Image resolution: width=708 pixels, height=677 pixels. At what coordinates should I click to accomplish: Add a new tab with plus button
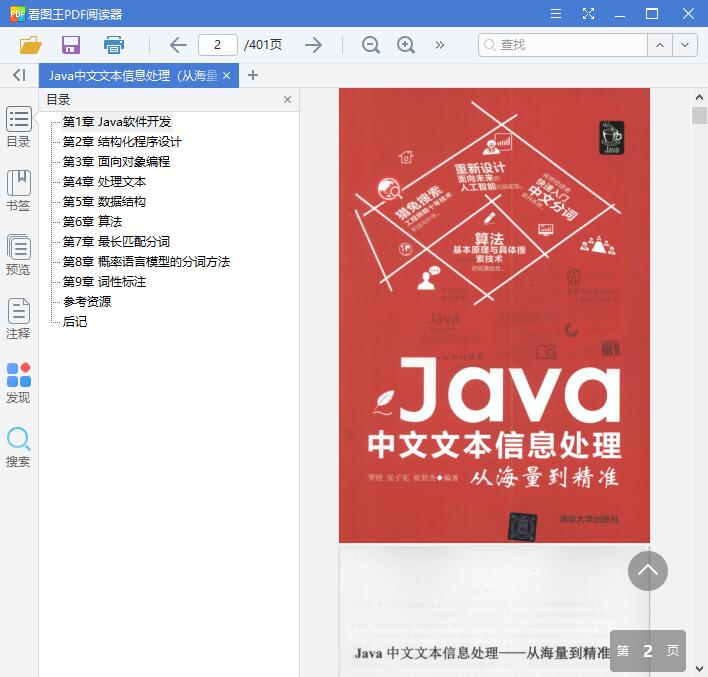pos(253,75)
